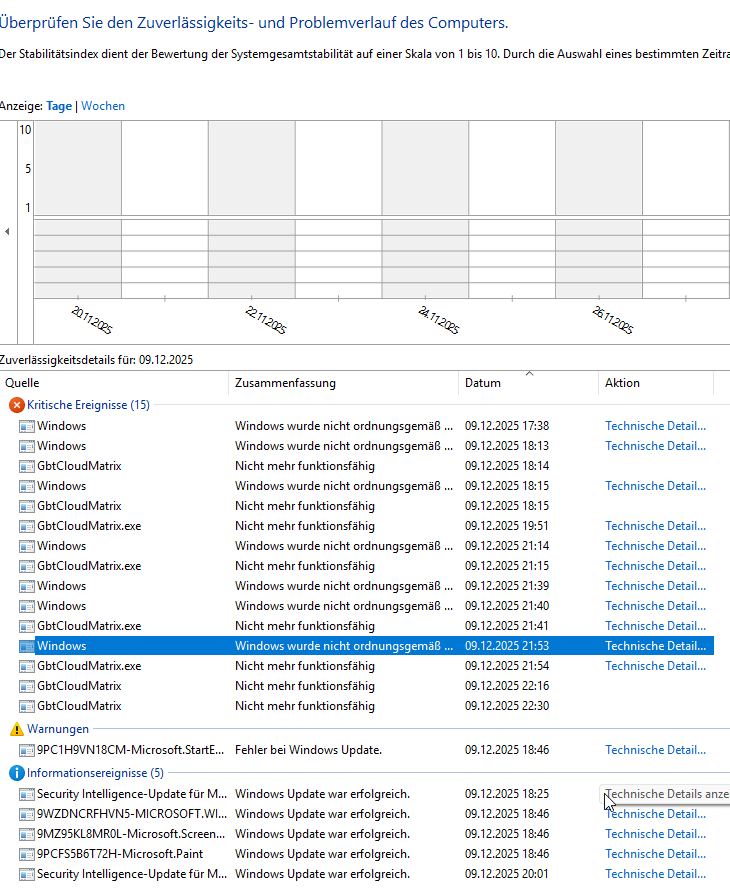Select the 24.11.2025 column in the chart
This screenshot has width=730, height=888.
[425, 210]
